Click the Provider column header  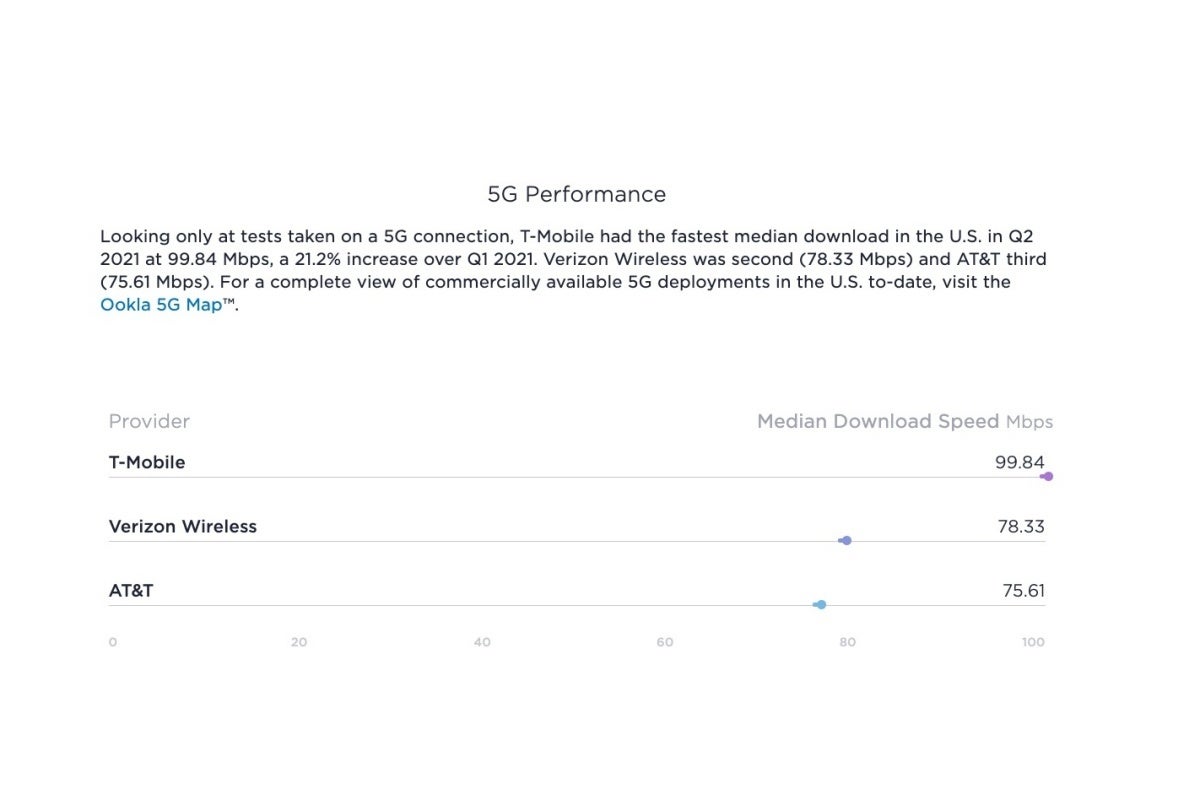(149, 422)
